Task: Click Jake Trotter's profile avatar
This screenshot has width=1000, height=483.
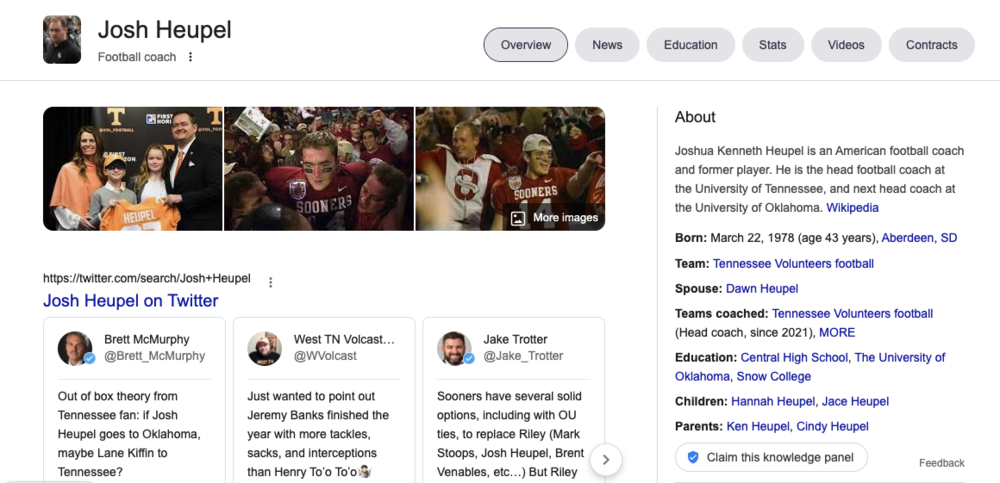Action: [x=454, y=348]
